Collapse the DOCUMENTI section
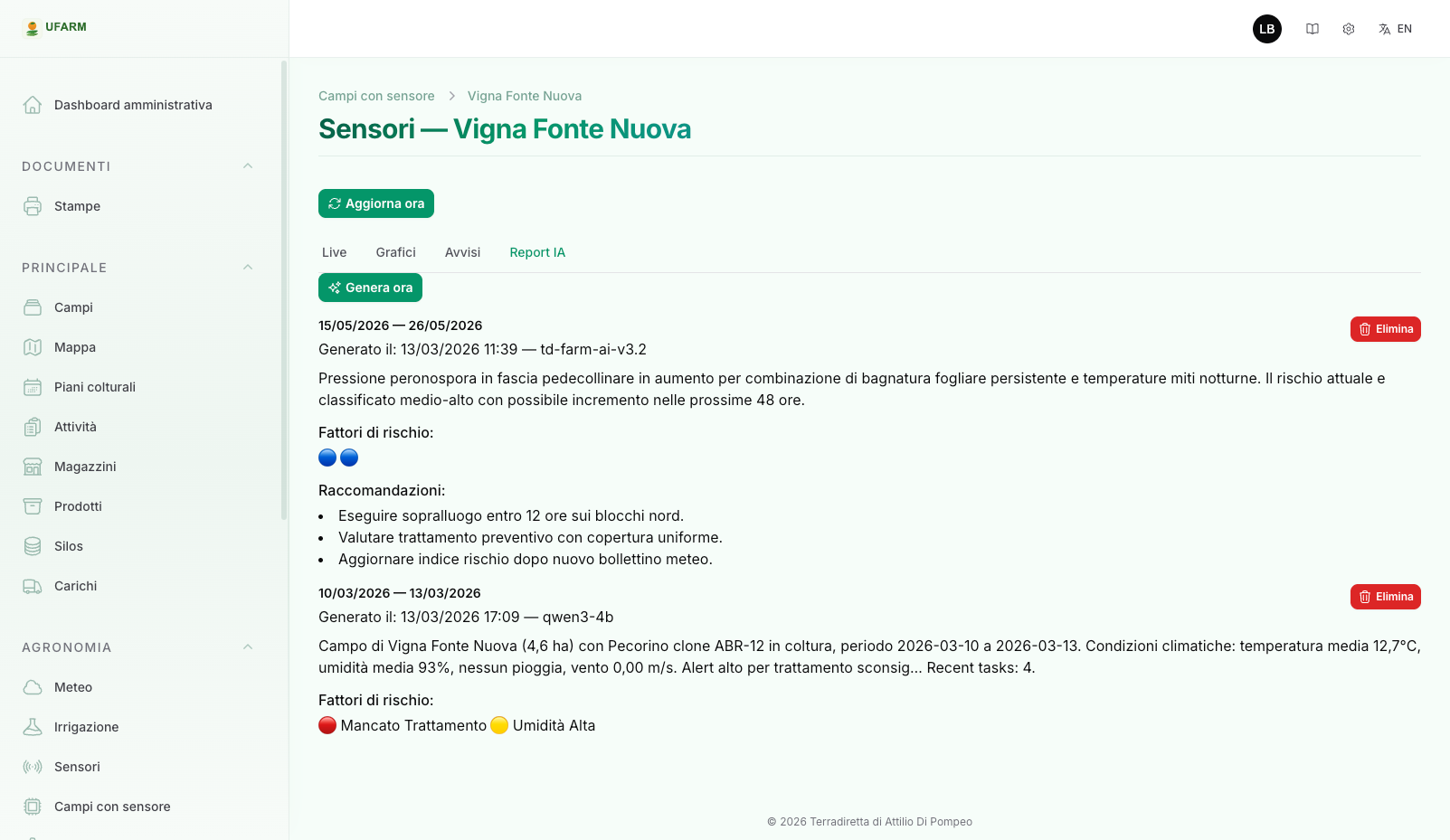 tap(248, 165)
